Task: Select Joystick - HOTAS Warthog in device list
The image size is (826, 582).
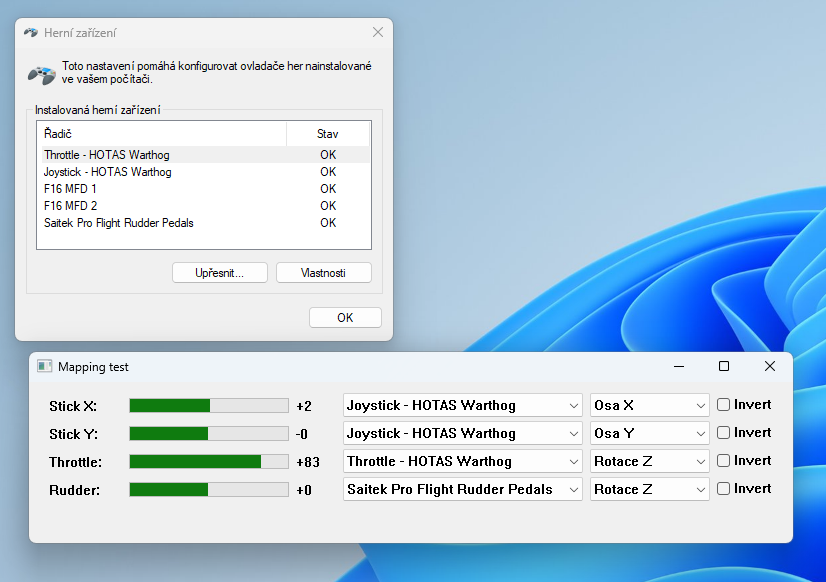Action: [108, 172]
